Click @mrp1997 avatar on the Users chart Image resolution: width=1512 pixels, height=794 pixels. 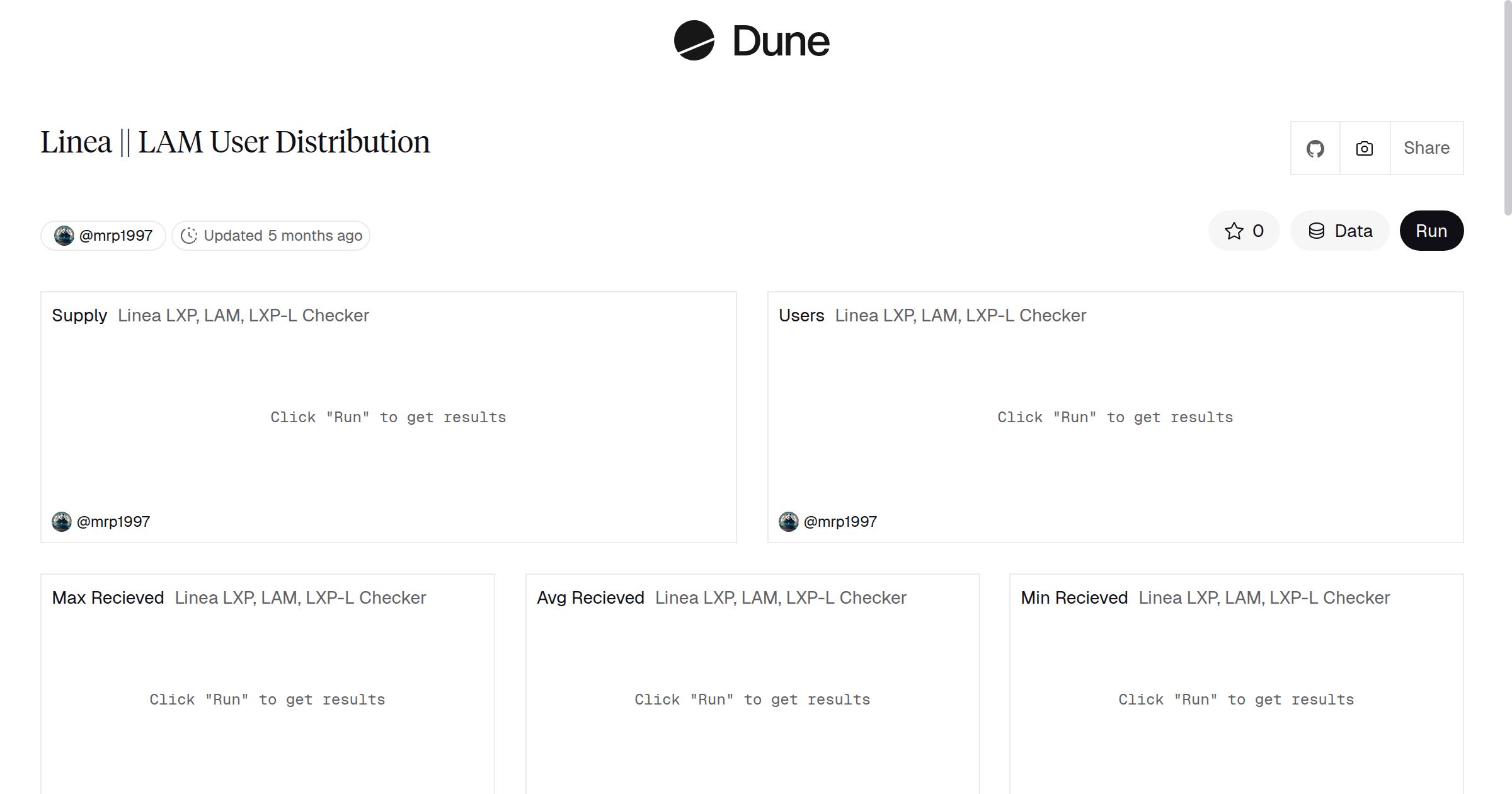[788, 521]
